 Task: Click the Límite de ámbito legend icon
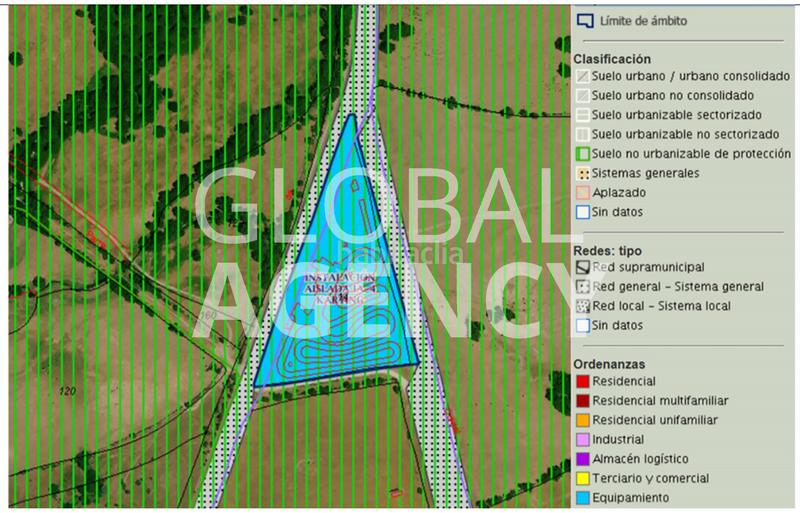(x=585, y=20)
